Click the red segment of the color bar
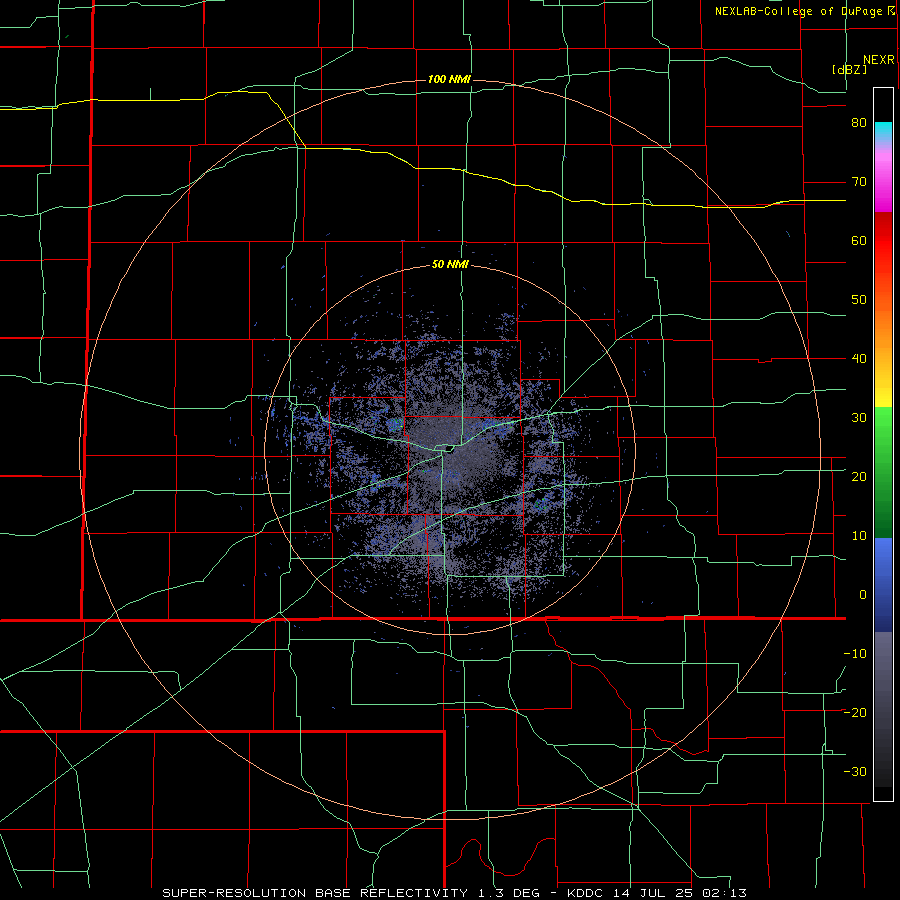 [x=883, y=241]
